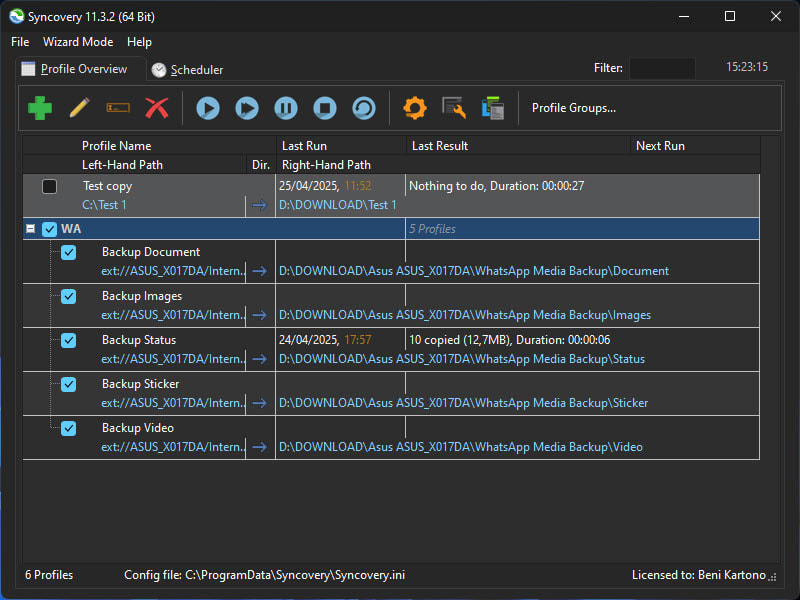Screen dimensions: 800x600
Task: Click the direction arrow of Test copy
Action: [x=260, y=205]
